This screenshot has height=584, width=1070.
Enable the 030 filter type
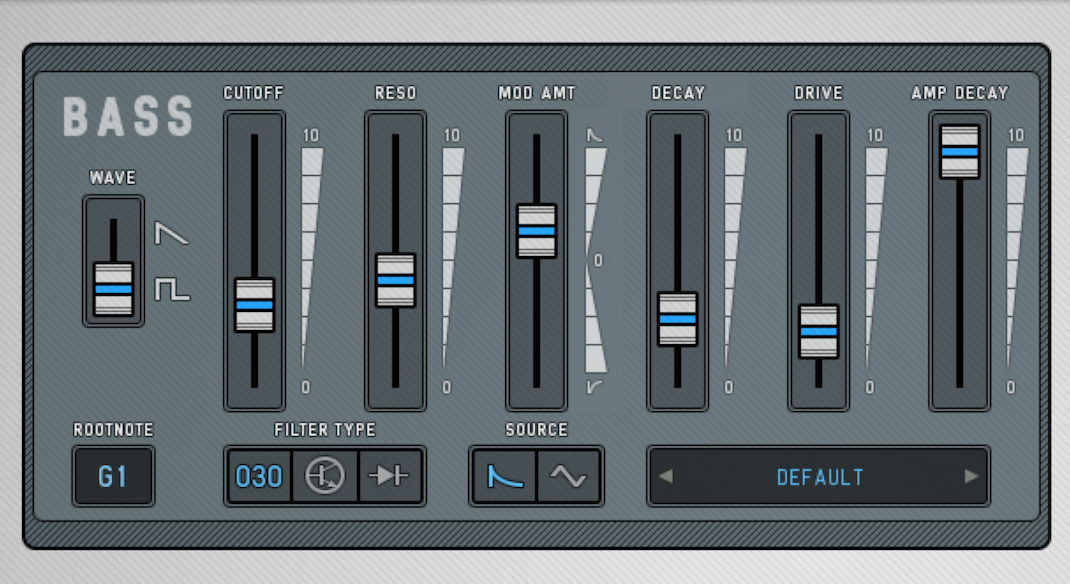(x=259, y=477)
